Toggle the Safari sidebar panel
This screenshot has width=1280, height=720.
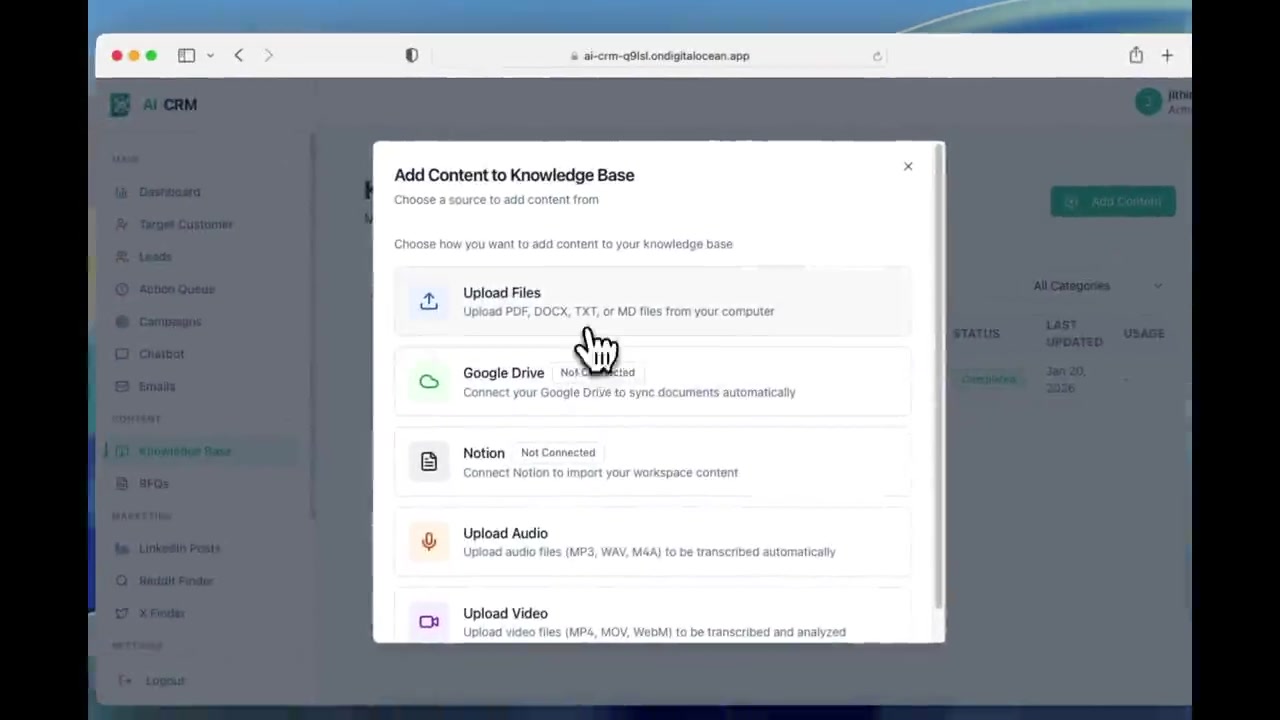click(x=186, y=56)
